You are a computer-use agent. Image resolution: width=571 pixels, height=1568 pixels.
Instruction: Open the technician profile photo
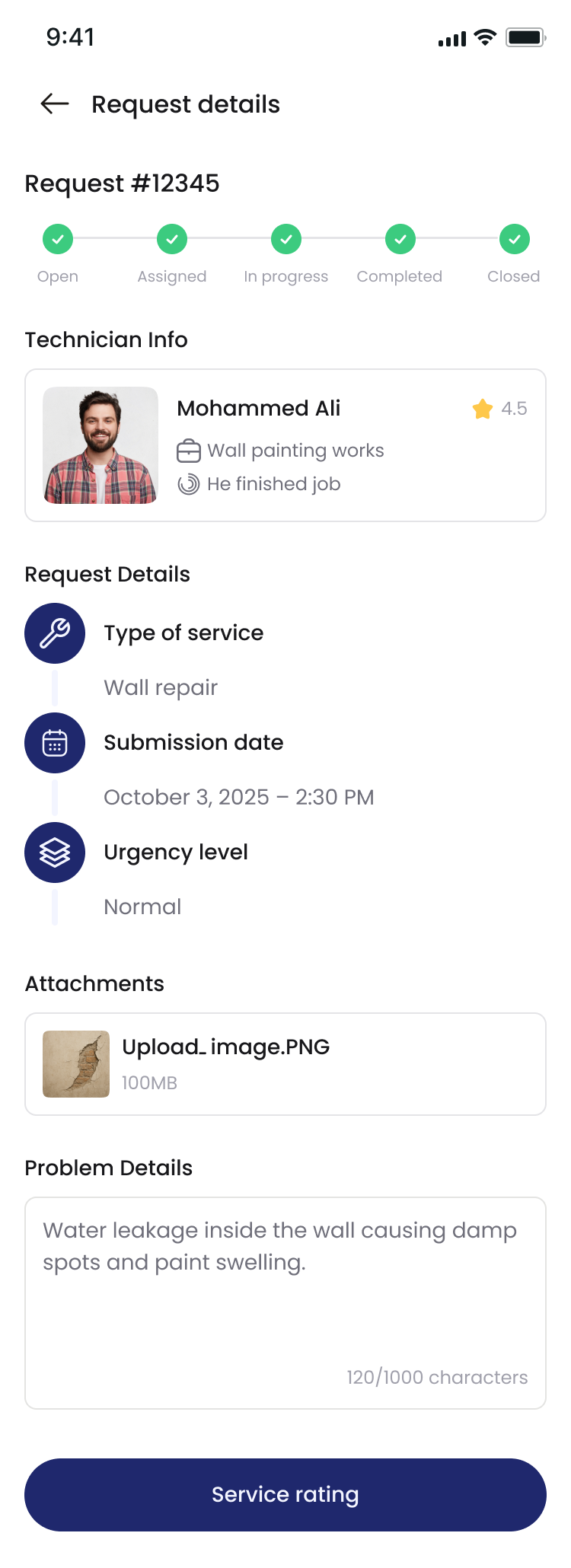(x=100, y=445)
